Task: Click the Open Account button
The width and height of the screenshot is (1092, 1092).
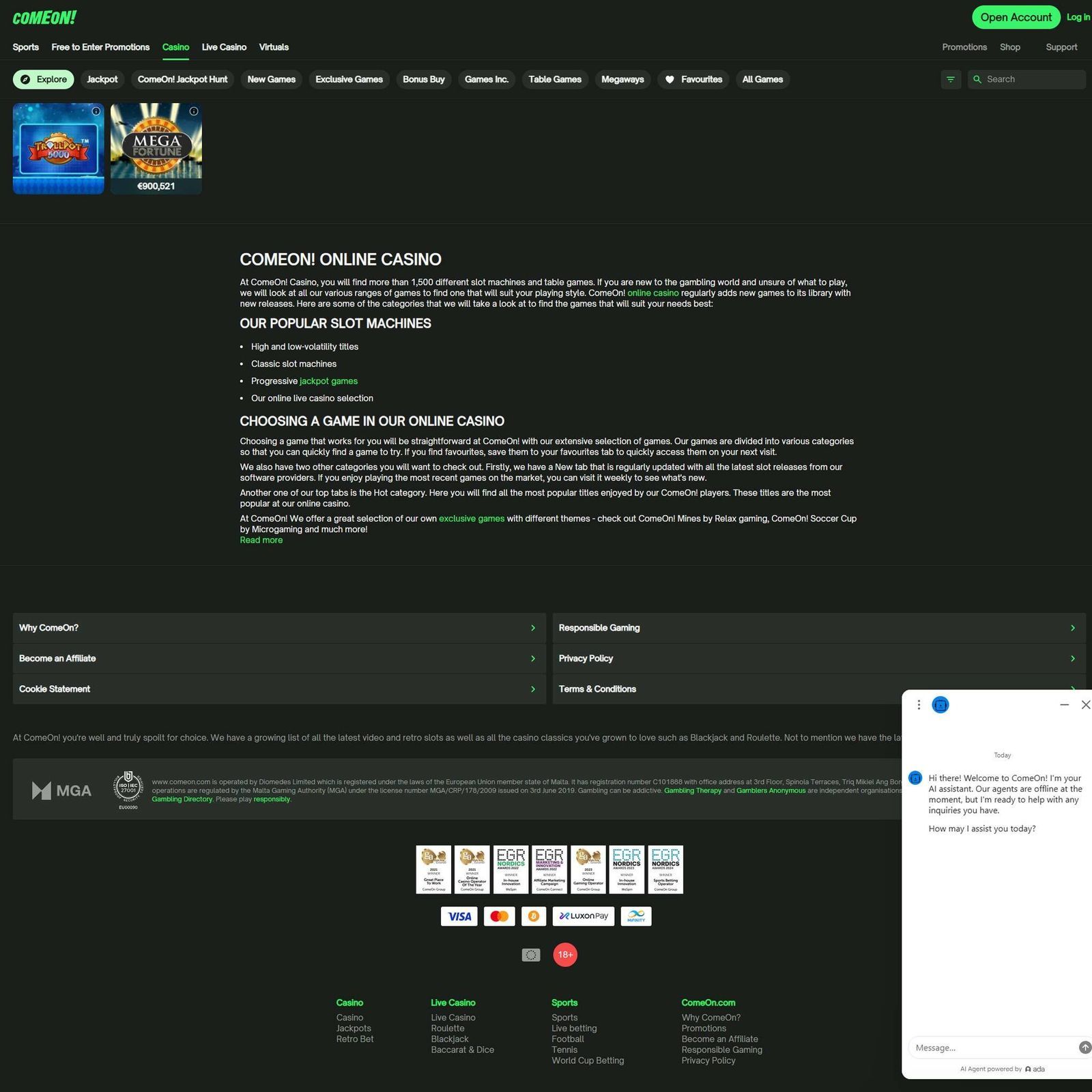Action: [1016, 17]
